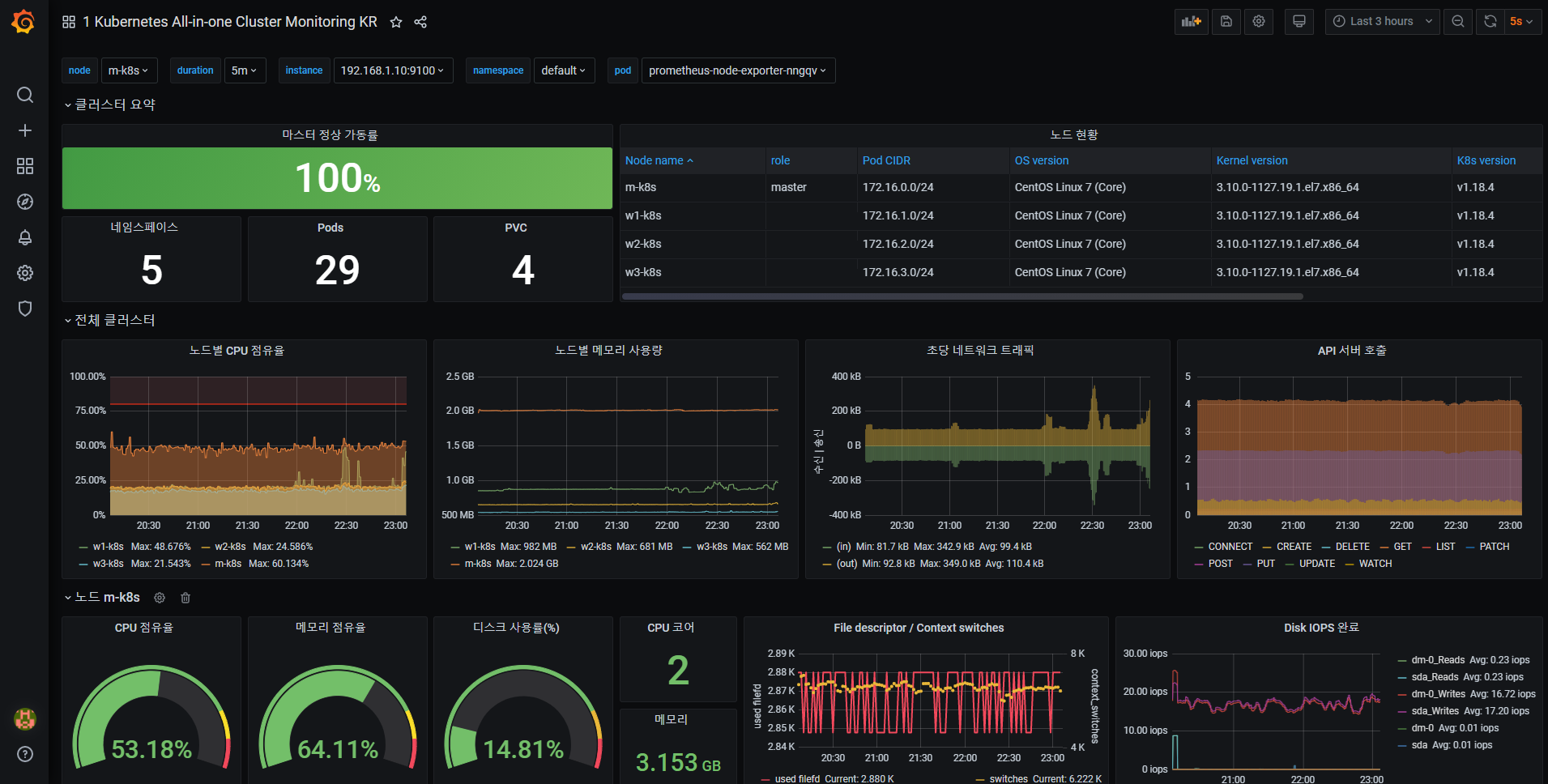Open the node m-k8s dropdown
The image size is (1548, 784).
(129, 70)
